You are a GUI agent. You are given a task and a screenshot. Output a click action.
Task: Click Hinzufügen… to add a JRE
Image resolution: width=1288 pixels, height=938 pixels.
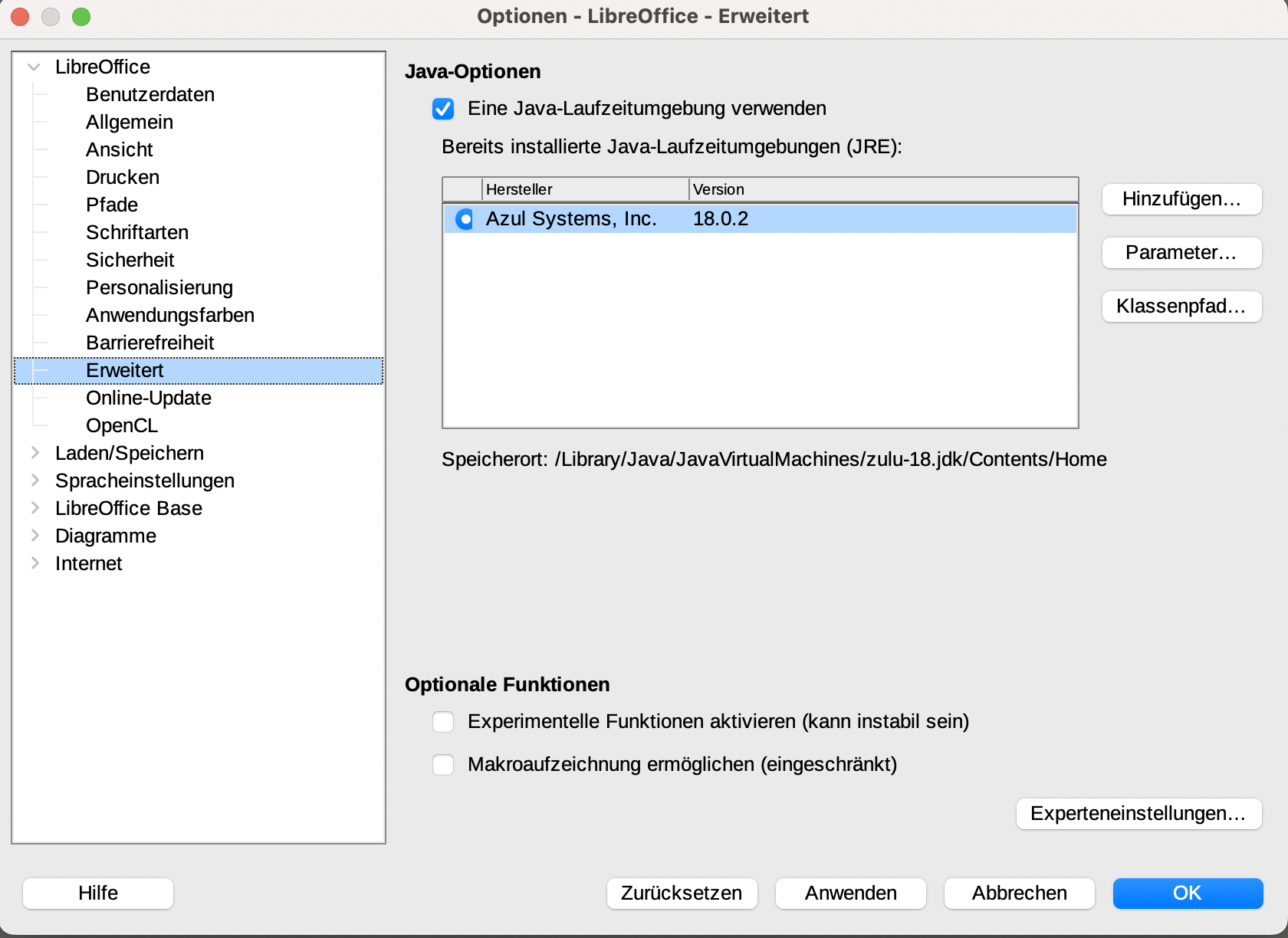coord(1181,199)
